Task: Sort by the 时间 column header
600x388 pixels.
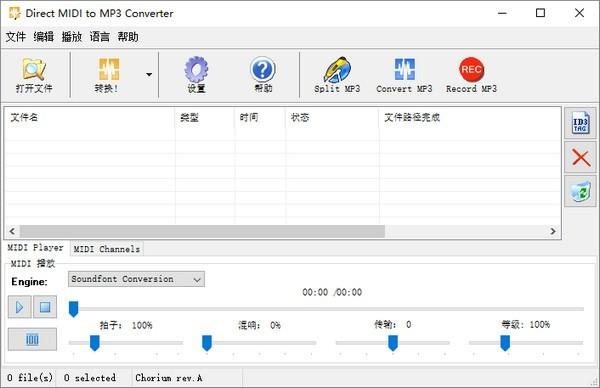Action: pos(260,117)
